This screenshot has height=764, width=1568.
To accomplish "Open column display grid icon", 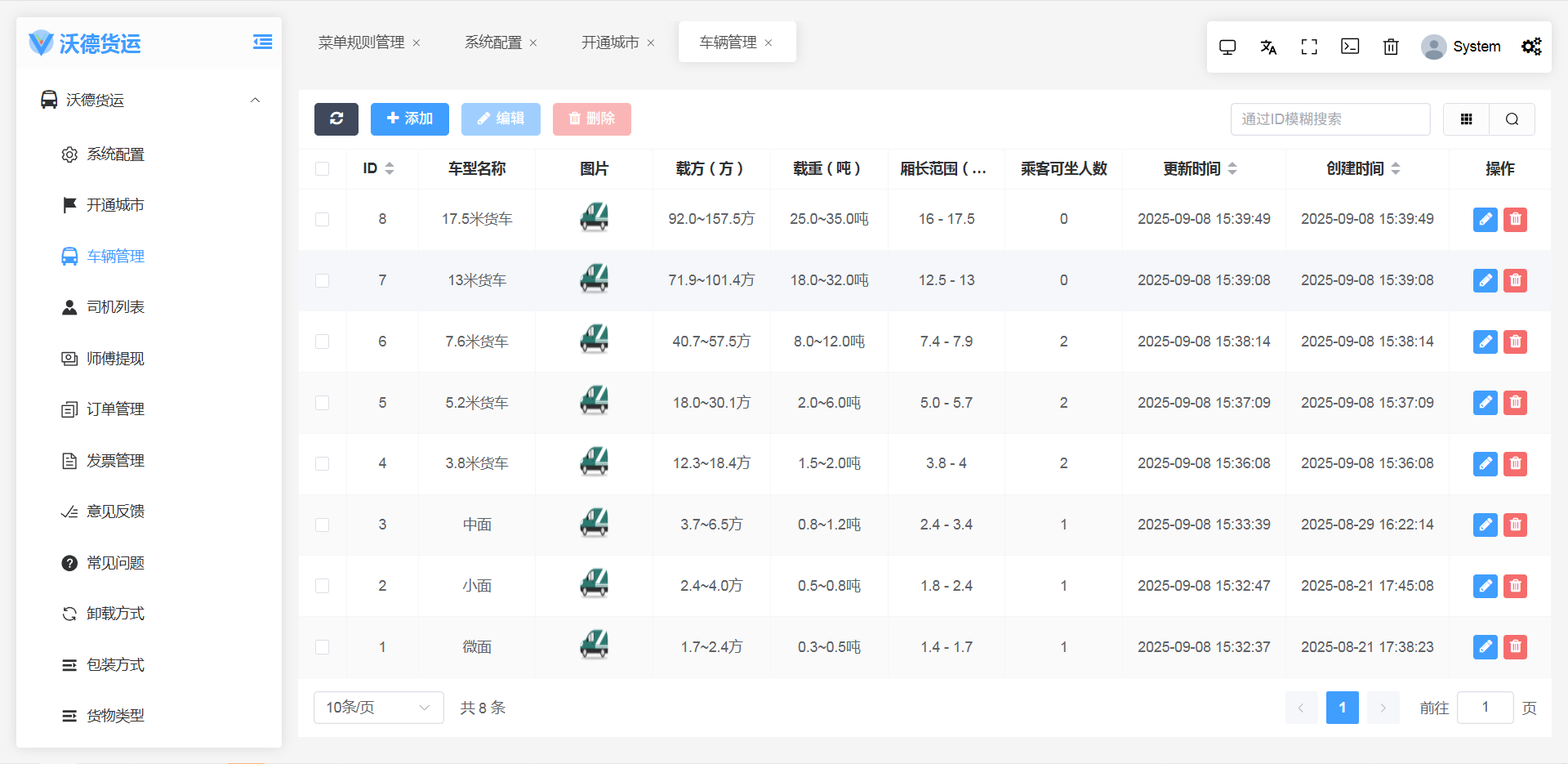I will 1466,119.
